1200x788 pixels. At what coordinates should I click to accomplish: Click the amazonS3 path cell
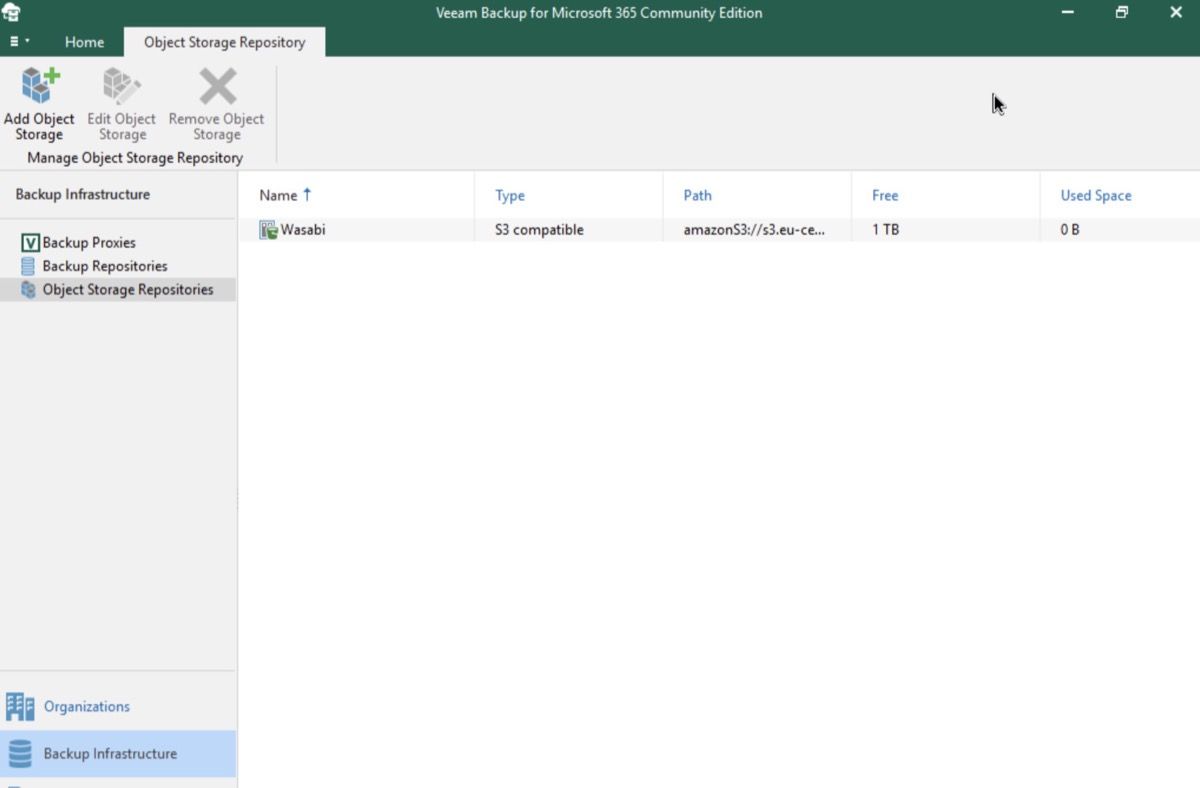pyautogui.click(x=754, y=230)
